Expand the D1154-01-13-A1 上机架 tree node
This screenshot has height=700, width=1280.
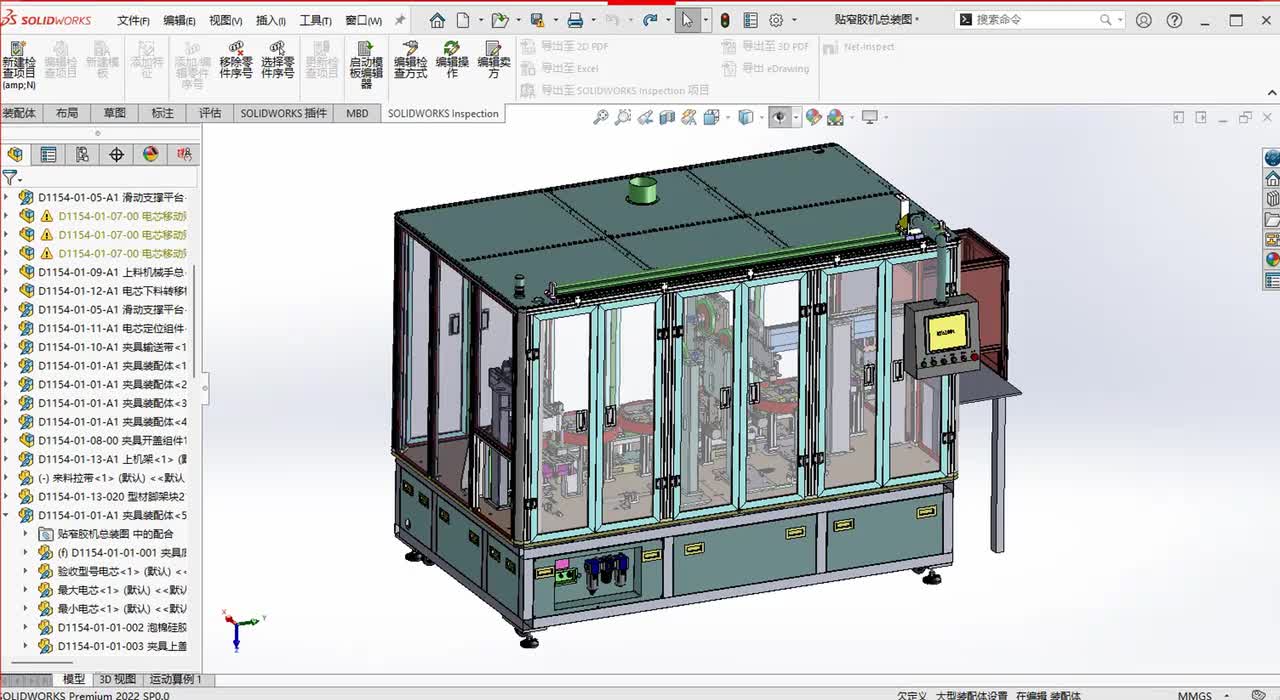(x=6, y=459)
